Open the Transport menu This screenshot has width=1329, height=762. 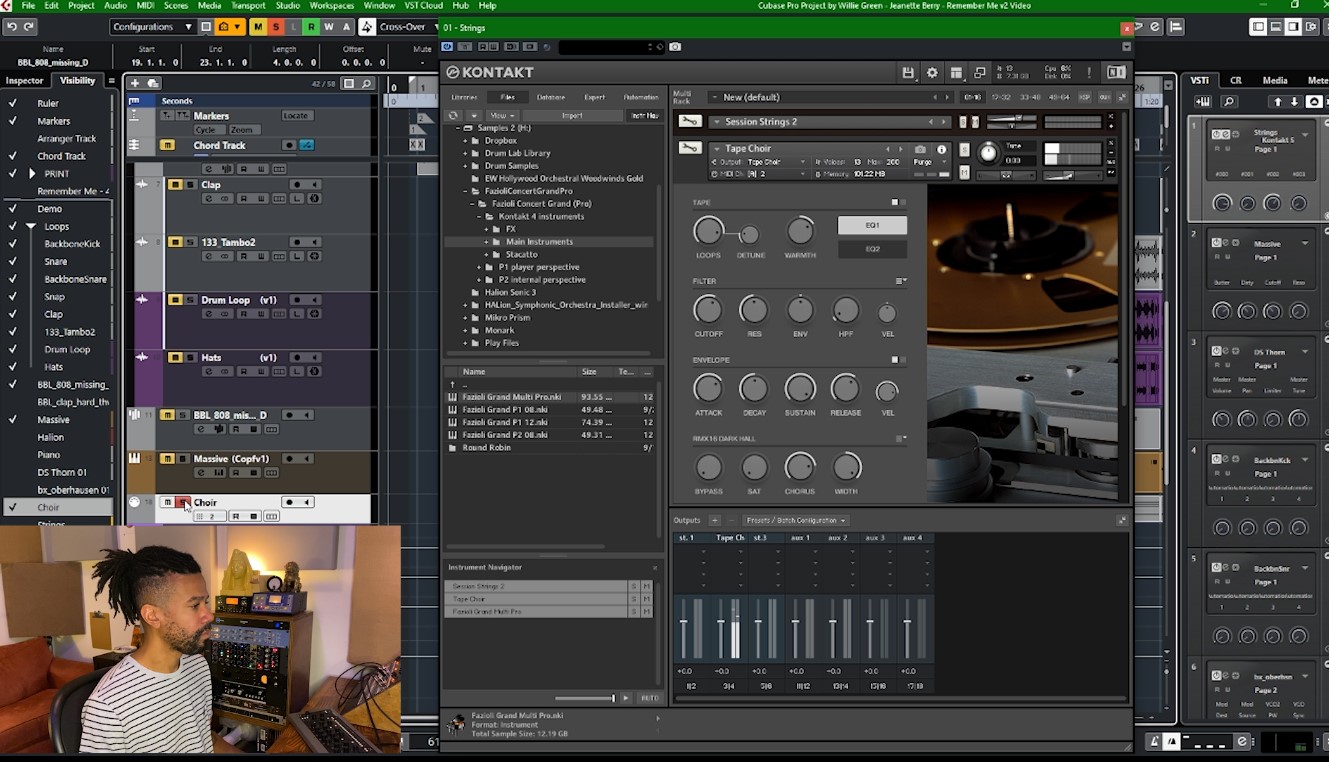[248, 6]
